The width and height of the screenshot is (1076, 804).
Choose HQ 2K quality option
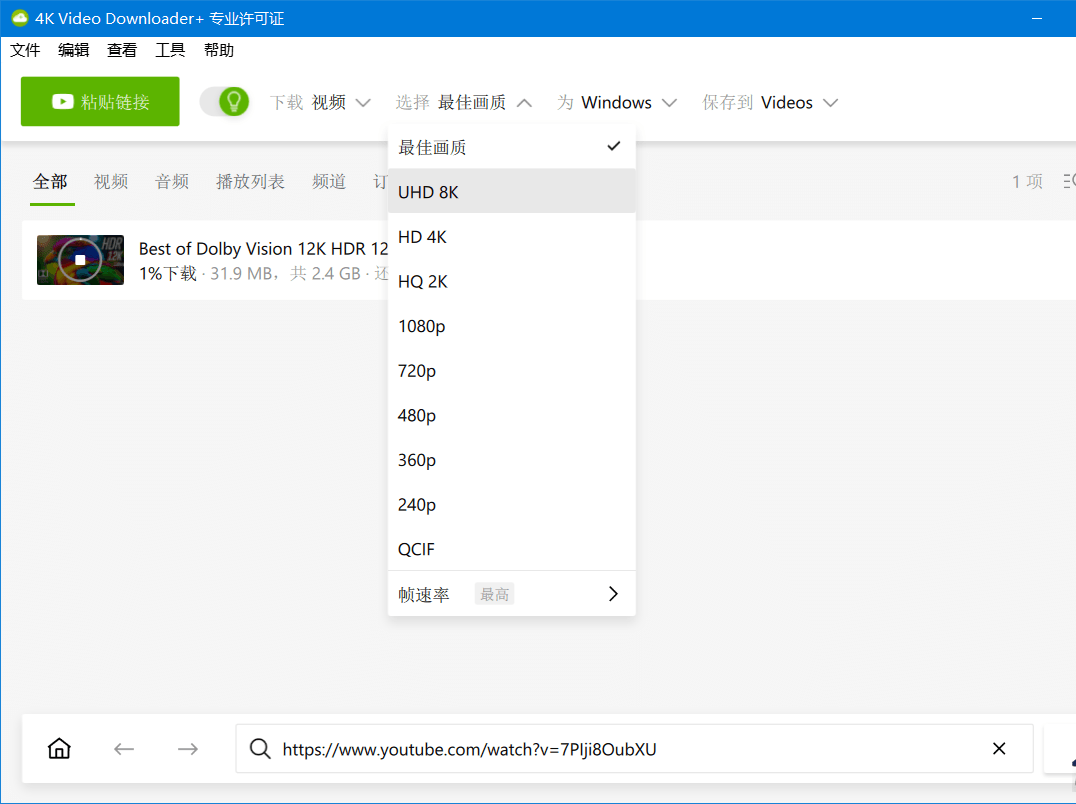[512, 281]
